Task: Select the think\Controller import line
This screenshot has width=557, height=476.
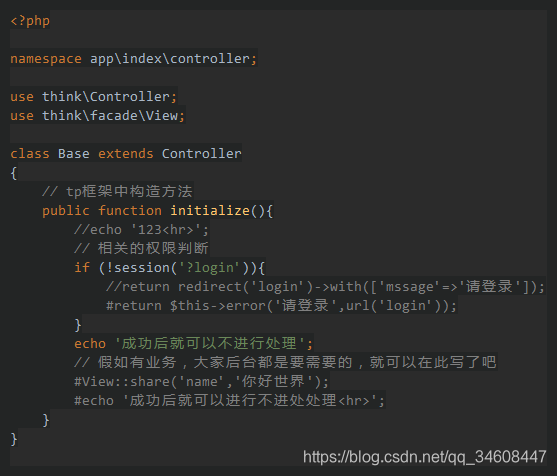Action: coord(93,97)
